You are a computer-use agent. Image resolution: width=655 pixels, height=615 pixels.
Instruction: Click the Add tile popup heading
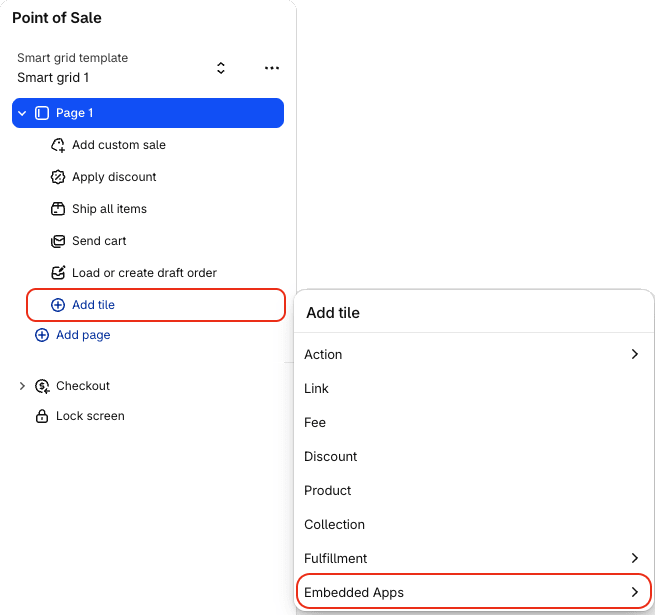[x=333, y=313]
